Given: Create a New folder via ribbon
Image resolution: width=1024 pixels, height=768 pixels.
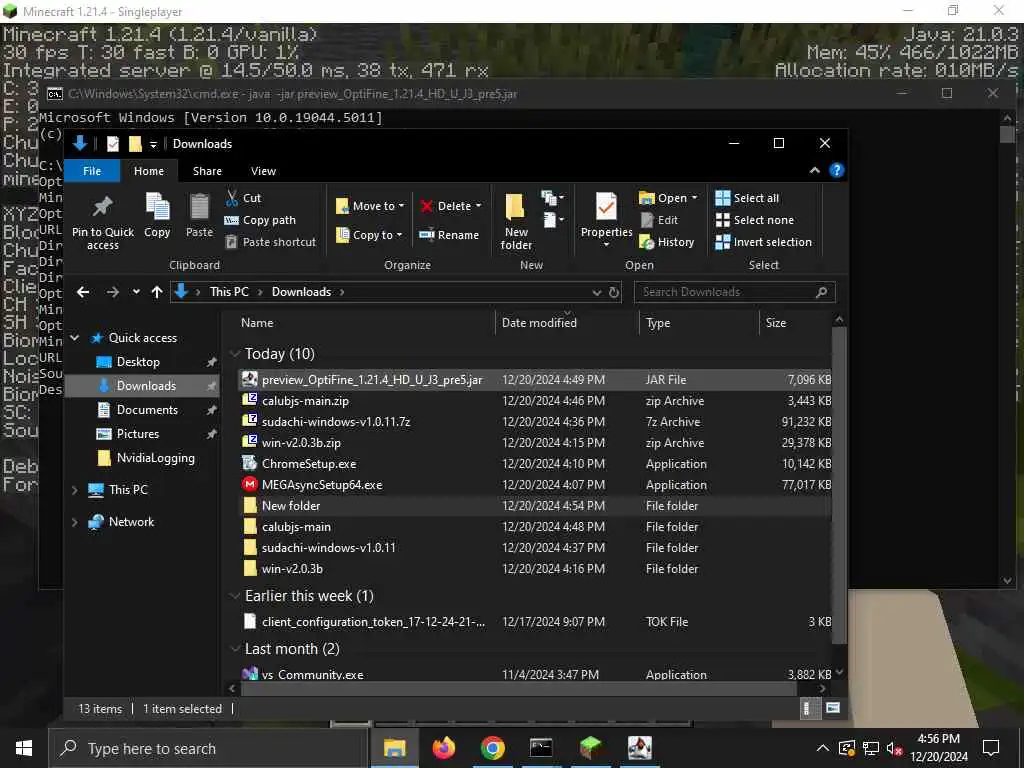Looking at the screenshot, I should (x=515, y=222).
